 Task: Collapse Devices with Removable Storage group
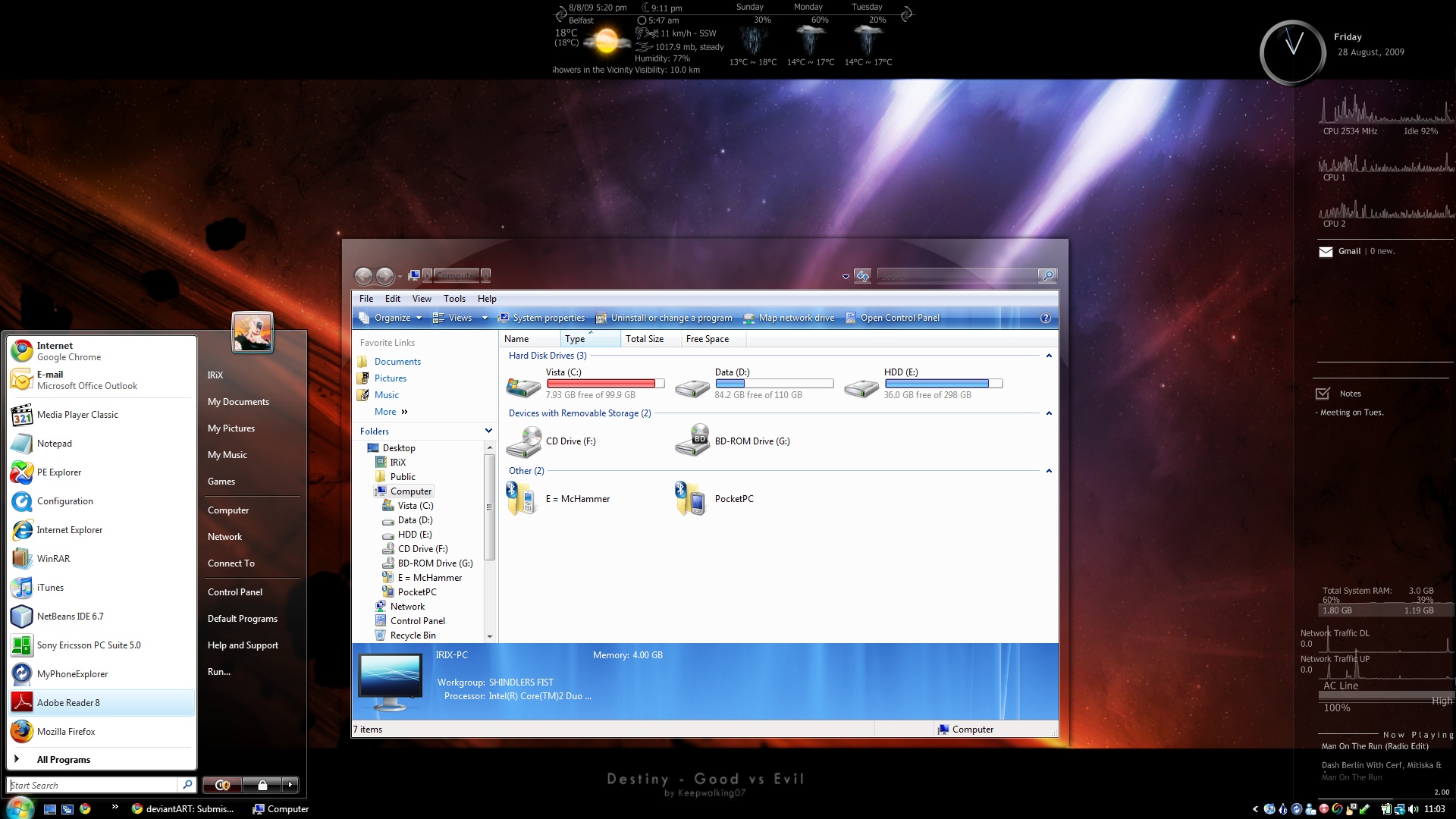tap(1049, 413)
